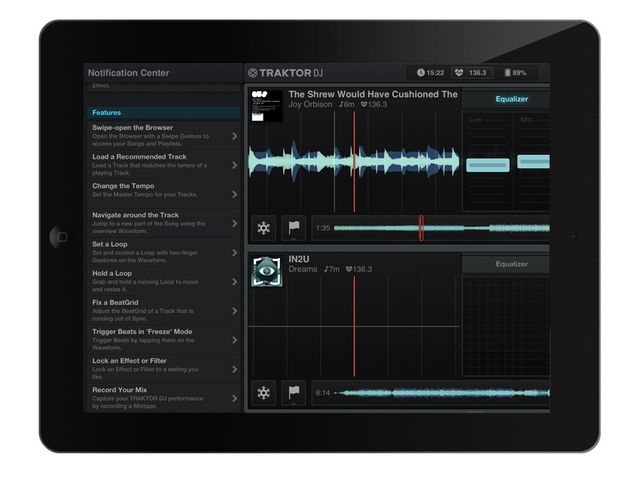Open bottom deck FX snowflake button

pos(264,393)
